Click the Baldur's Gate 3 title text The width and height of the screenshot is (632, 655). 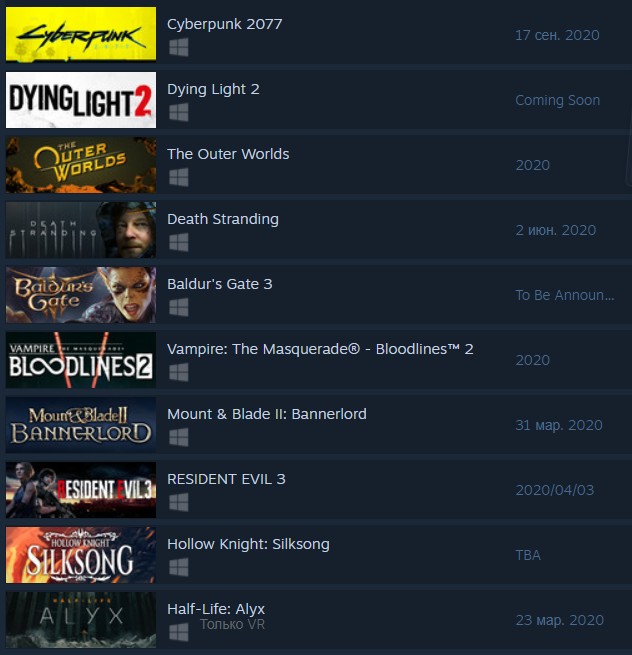pyautogui.click(x=220, y=284)
